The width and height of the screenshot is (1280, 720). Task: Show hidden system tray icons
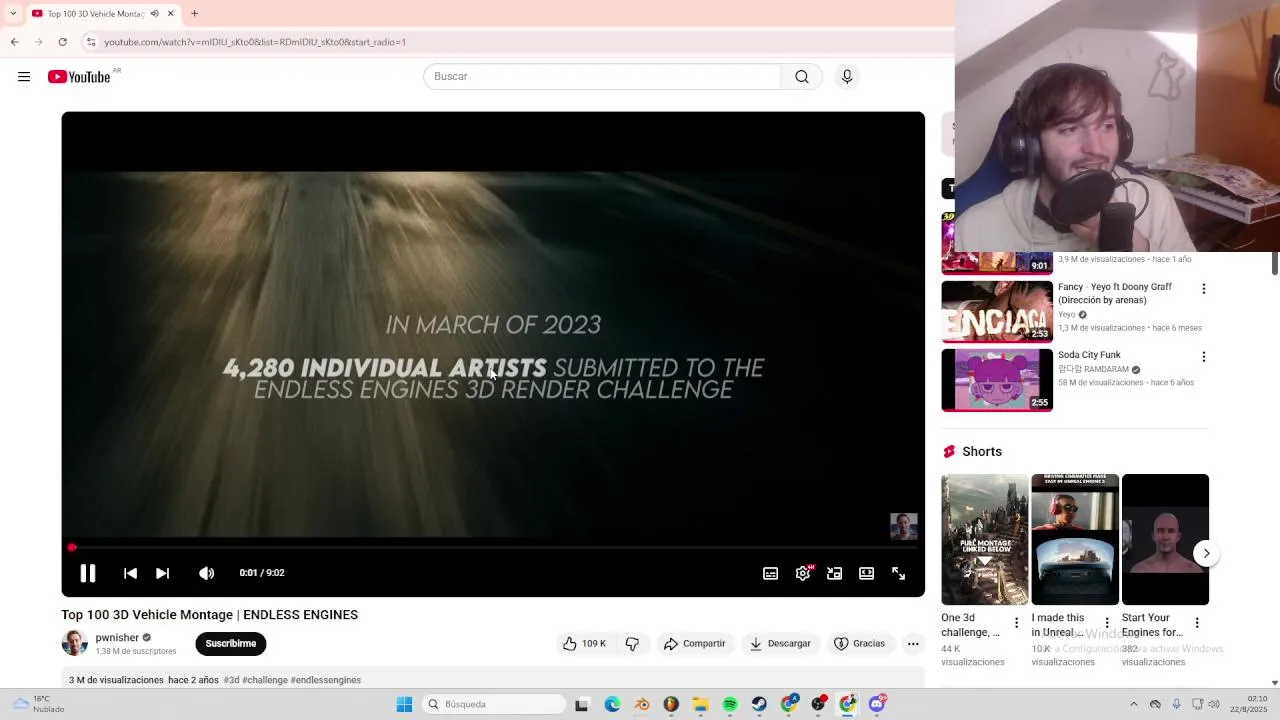pyautogui.click(x=1133, y=704)
